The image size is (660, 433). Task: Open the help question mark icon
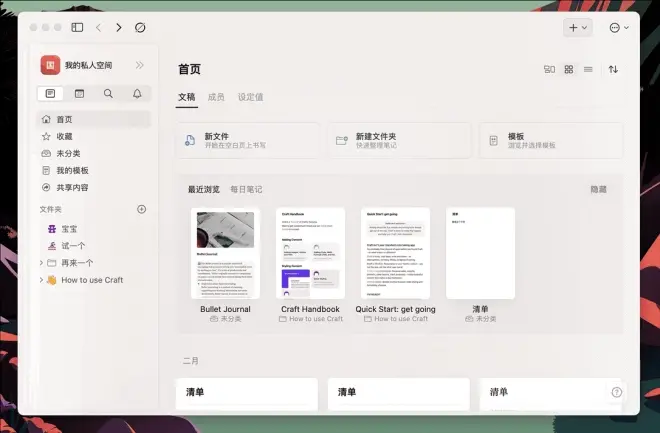[616, 392]
